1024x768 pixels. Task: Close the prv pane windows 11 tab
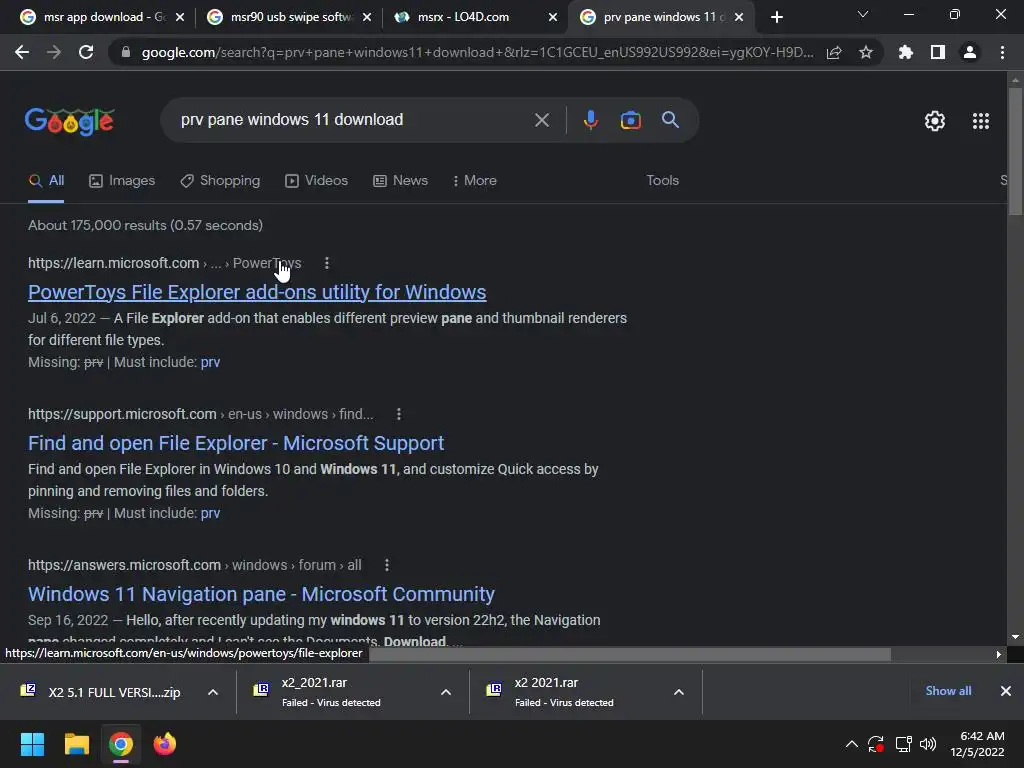(x=739, y=18)
